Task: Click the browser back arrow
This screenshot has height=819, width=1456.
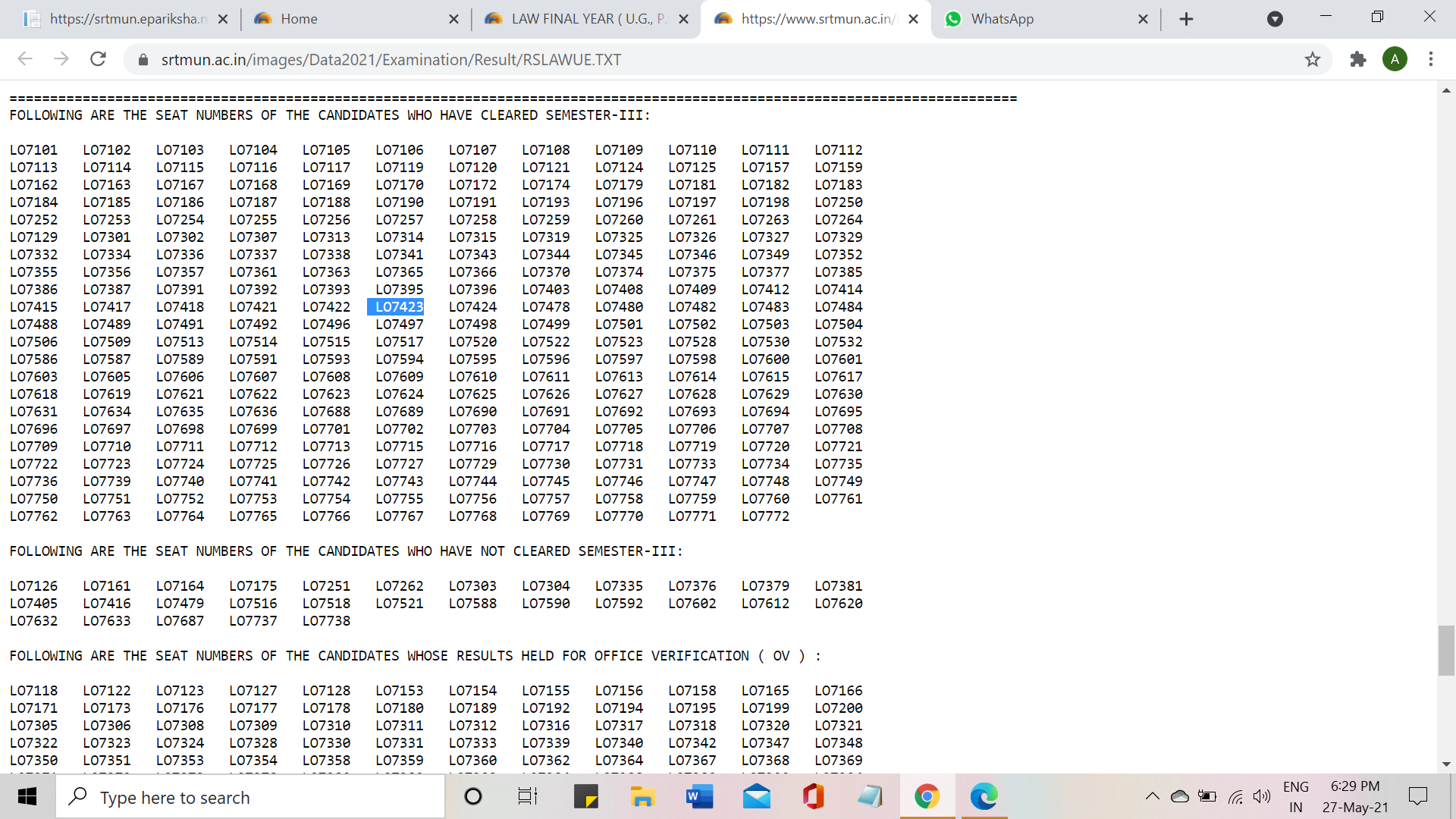Action: pos(25,59)
